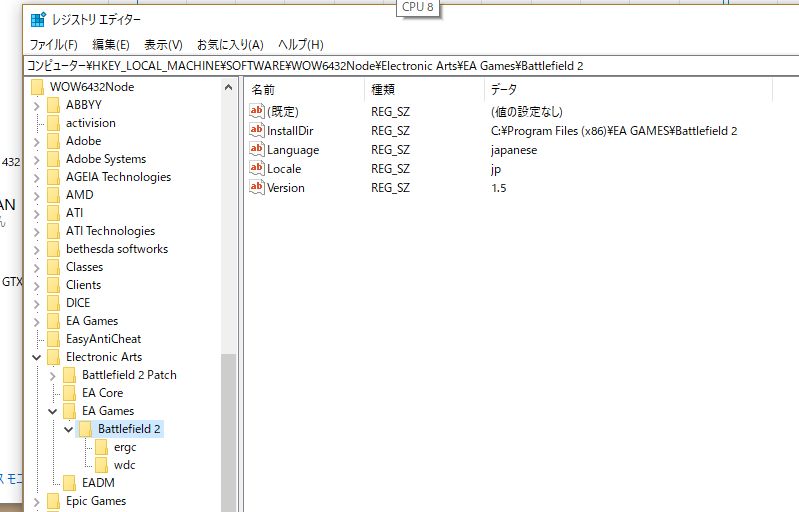Select the ABBYY key label
The image size is (799, 512).
(84, 105)
